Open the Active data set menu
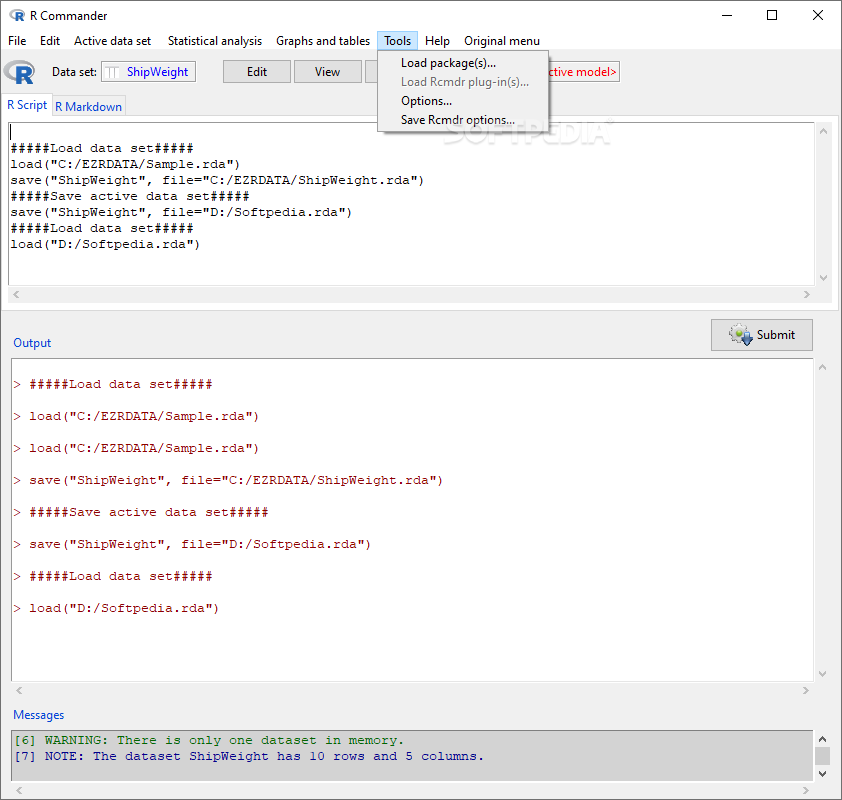 112,41
